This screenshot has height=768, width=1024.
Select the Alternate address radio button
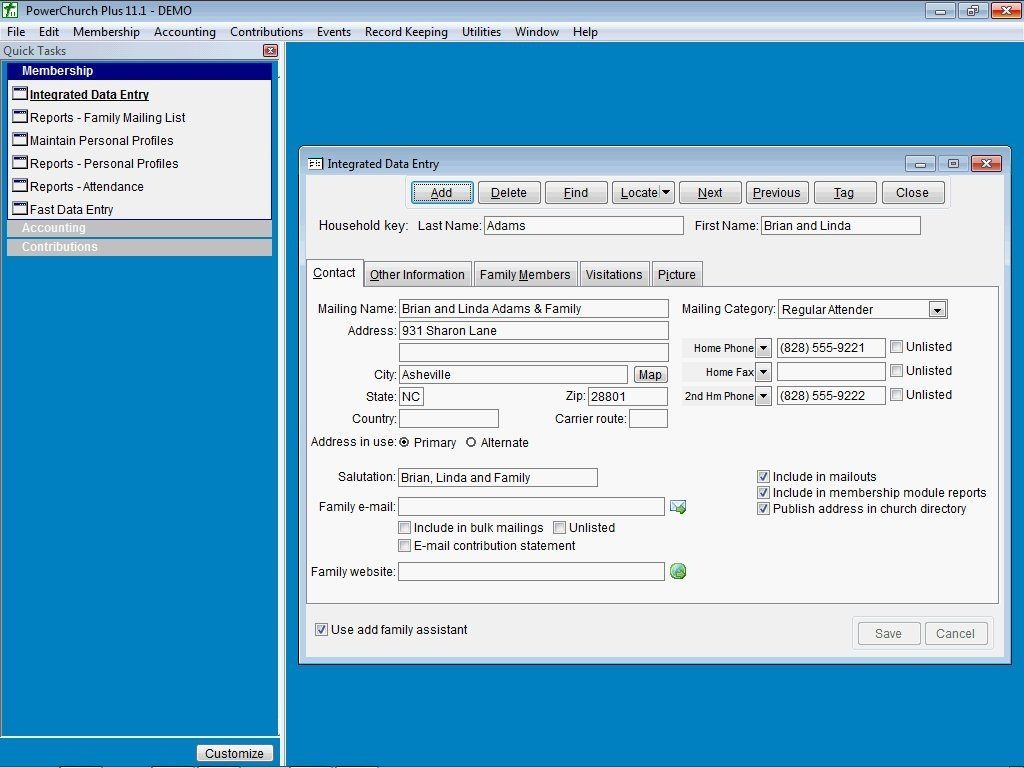(471, 442)
